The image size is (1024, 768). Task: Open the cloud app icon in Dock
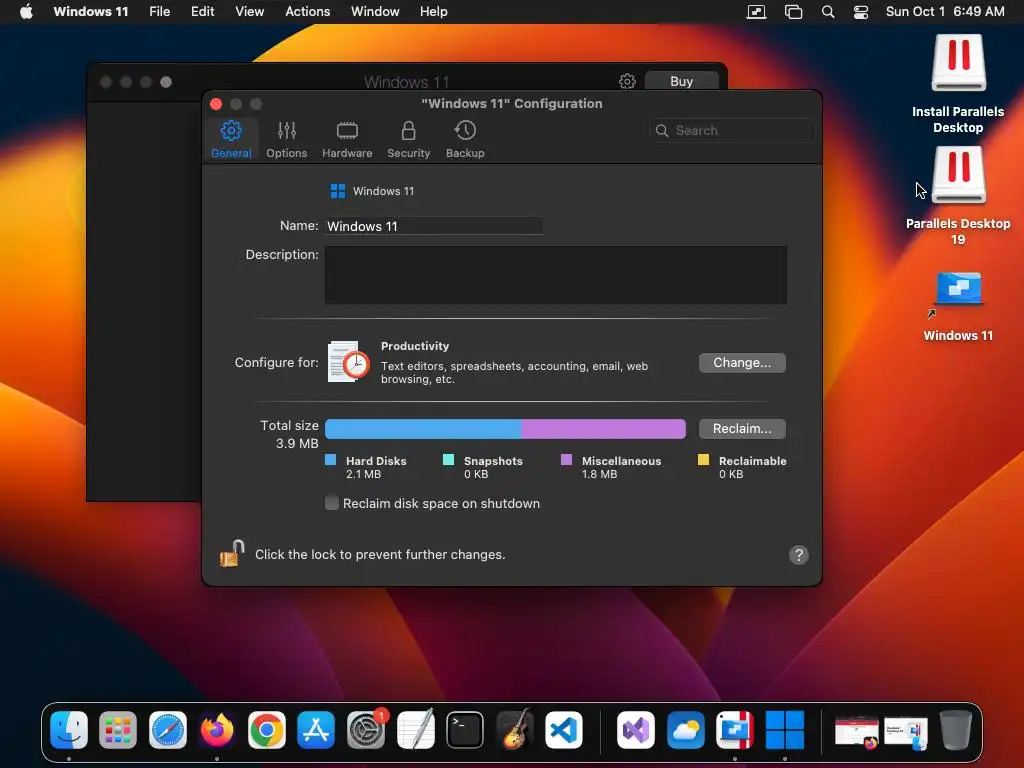685,729
